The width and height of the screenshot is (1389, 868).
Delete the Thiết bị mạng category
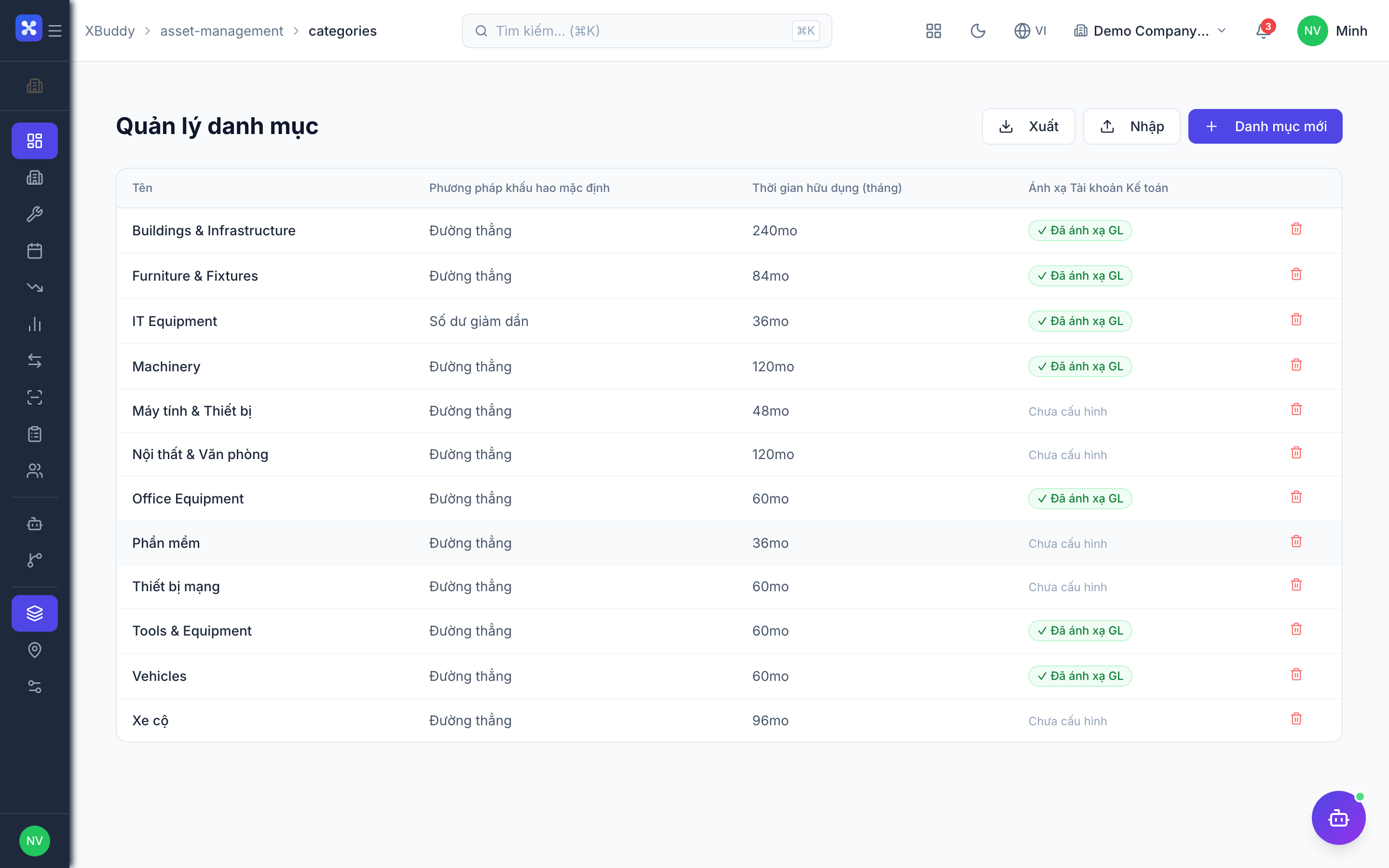pos(1296,585)
